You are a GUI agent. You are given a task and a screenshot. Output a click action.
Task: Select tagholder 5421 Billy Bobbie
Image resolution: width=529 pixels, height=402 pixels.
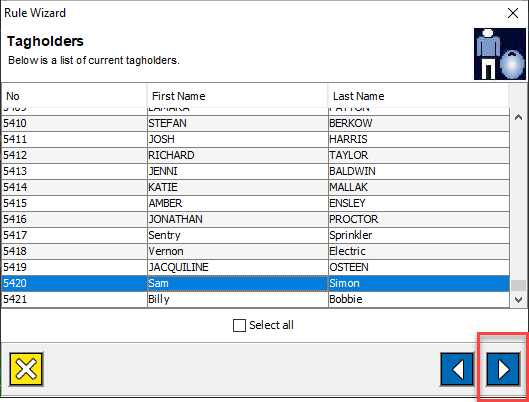255,299
